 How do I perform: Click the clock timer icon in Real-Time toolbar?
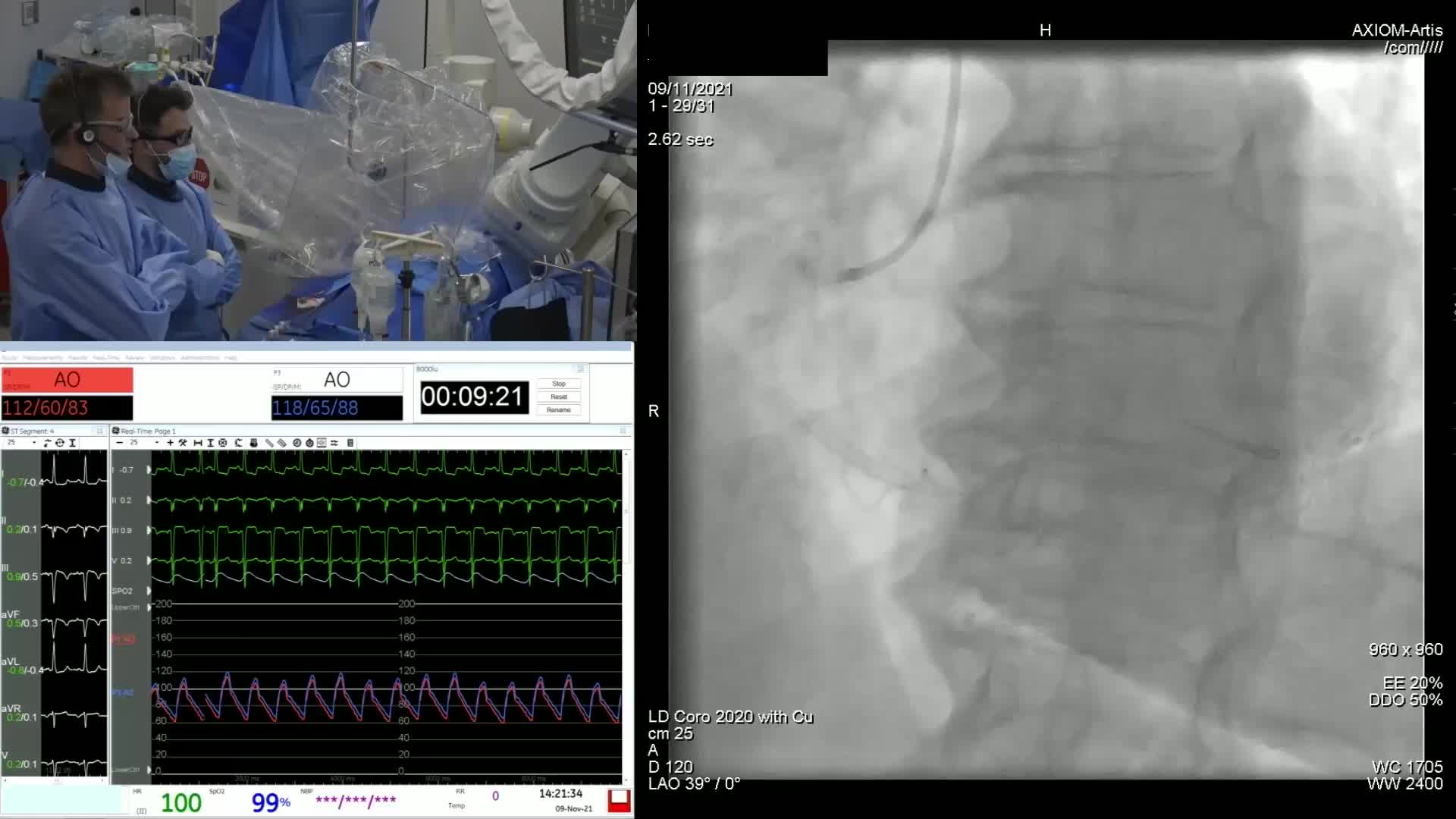pos(297,443)
